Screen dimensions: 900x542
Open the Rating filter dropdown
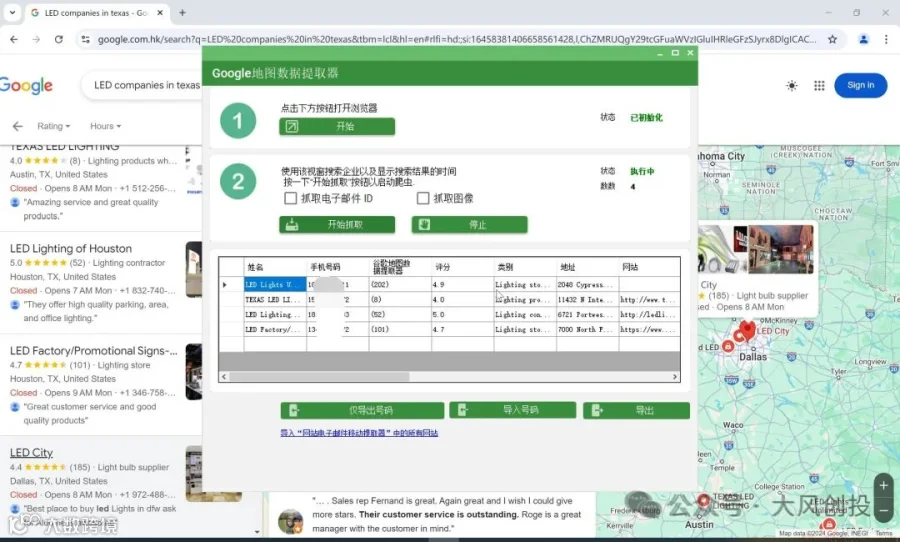tap(53, 126)
